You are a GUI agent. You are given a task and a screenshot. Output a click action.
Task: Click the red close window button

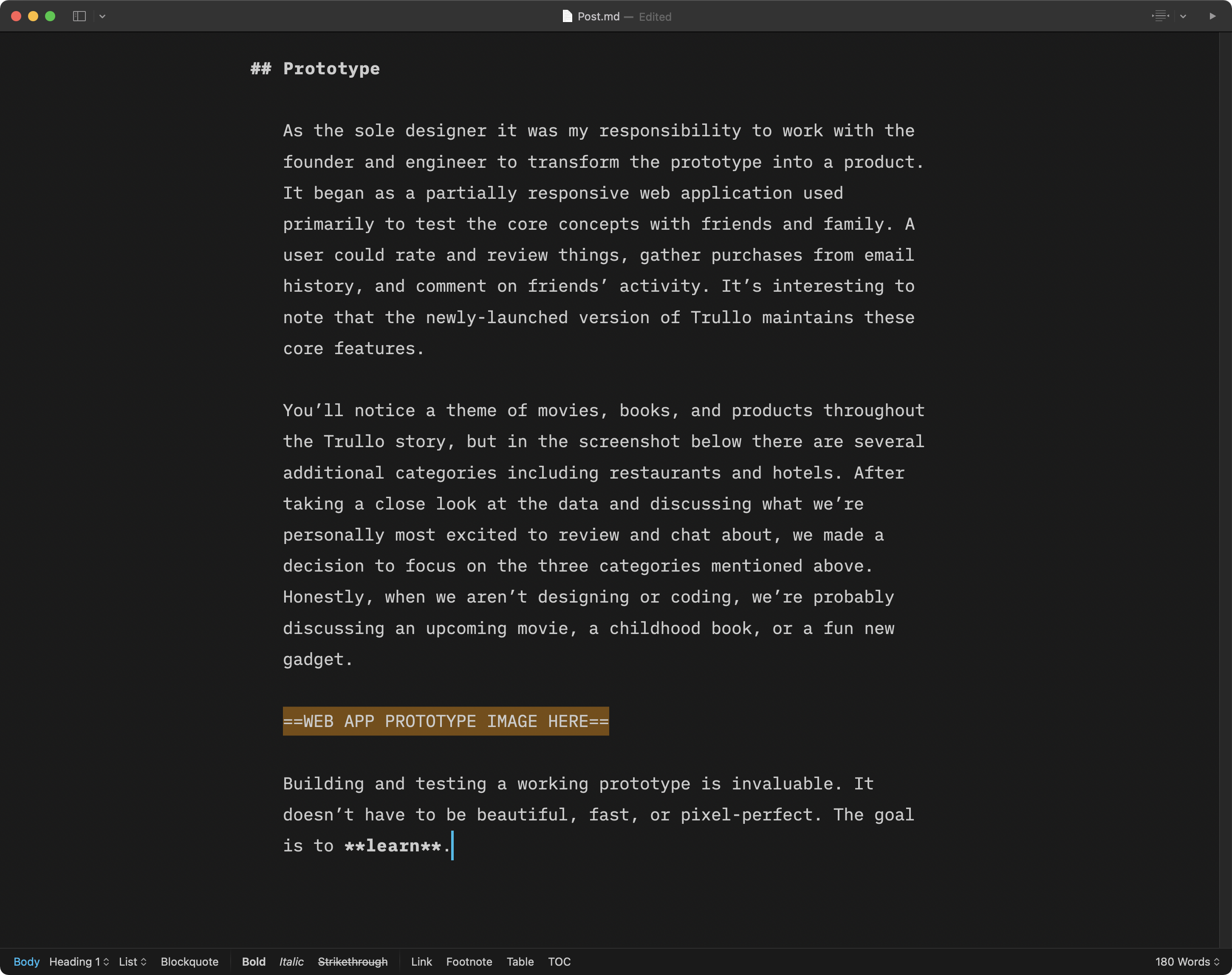(x=16, y=16)
